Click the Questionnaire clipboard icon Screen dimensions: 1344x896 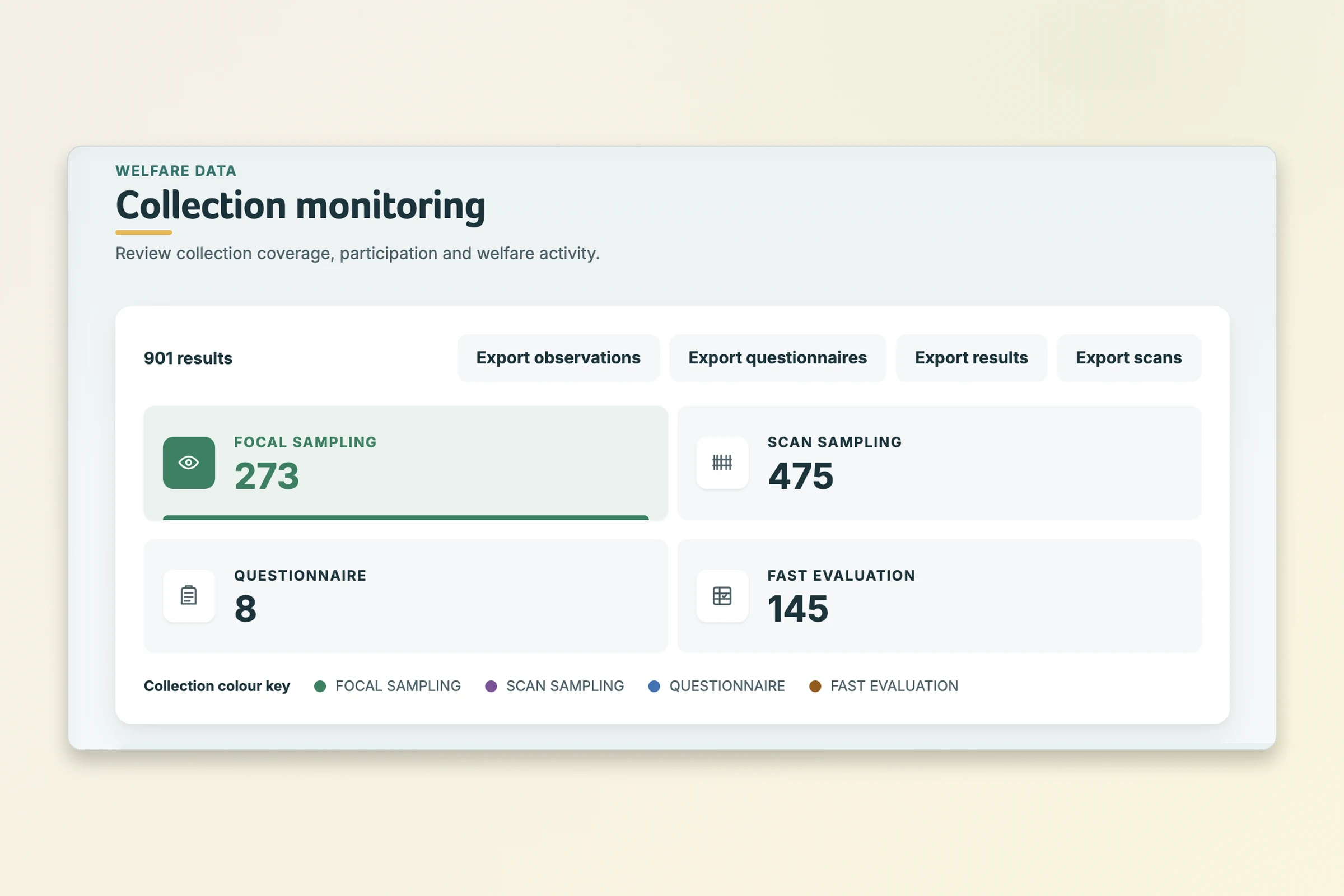point(189,595)
